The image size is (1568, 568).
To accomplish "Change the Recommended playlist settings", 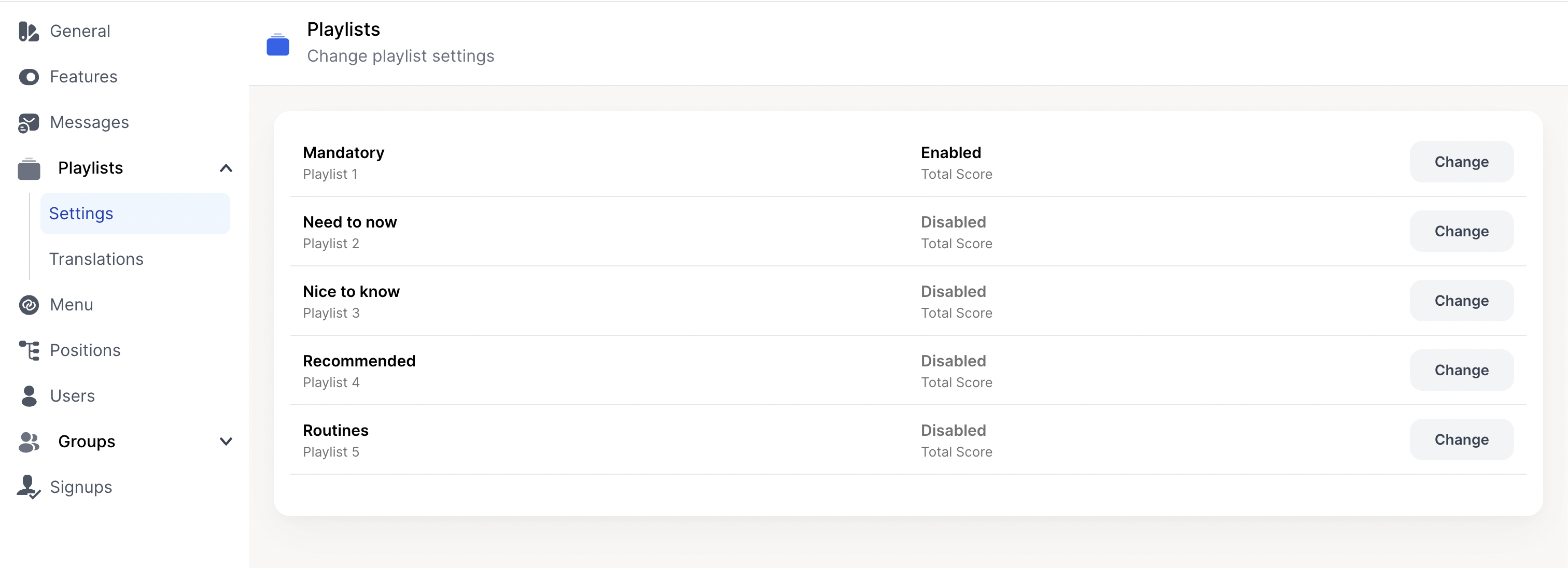I will [1461, 370].
